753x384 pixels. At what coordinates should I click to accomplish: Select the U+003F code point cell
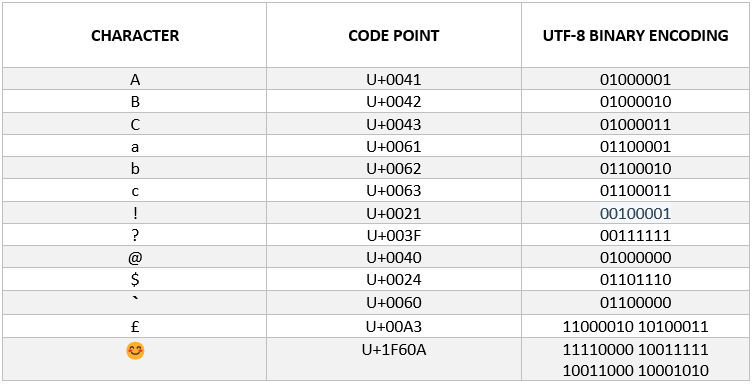tap(394, 236)
